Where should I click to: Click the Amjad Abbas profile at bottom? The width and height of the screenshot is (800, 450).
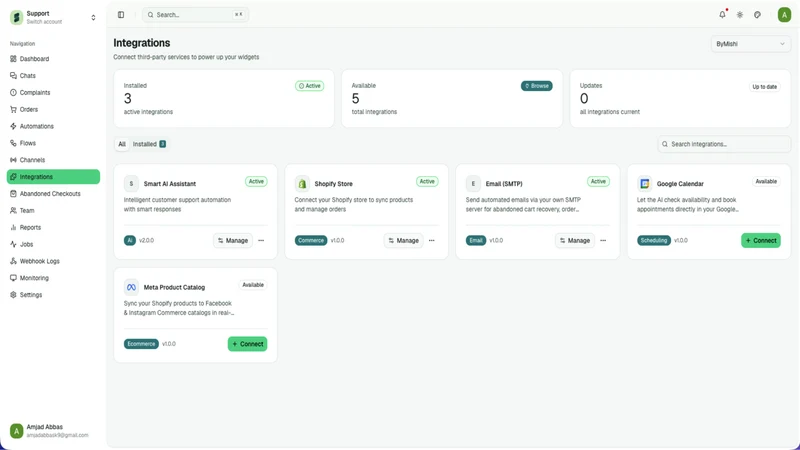click(x=53, y=431)
